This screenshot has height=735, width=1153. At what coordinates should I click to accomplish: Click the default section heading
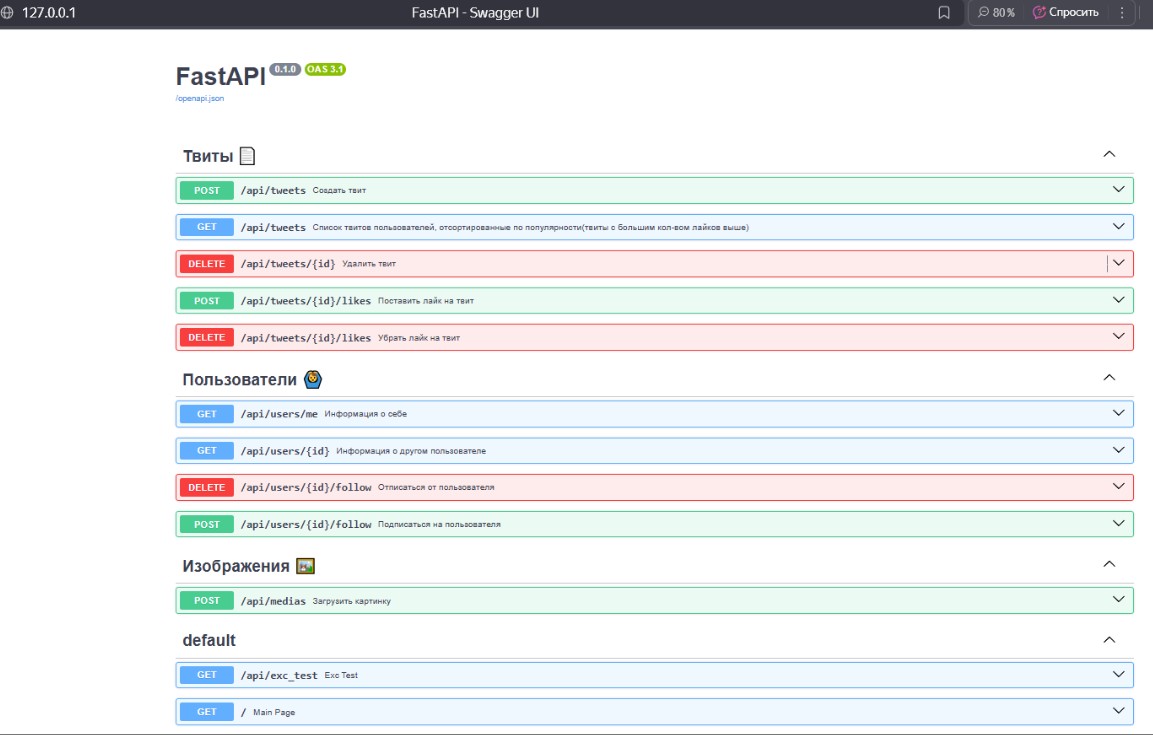point(209,640)
